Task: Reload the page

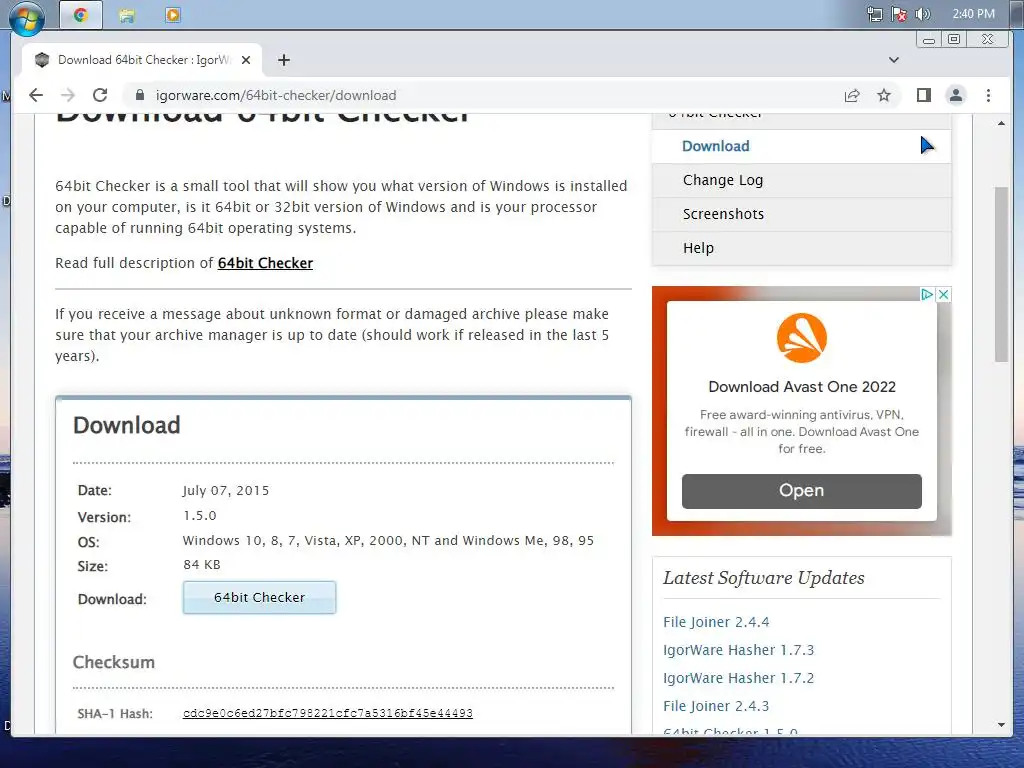Action: coord(100,95)
